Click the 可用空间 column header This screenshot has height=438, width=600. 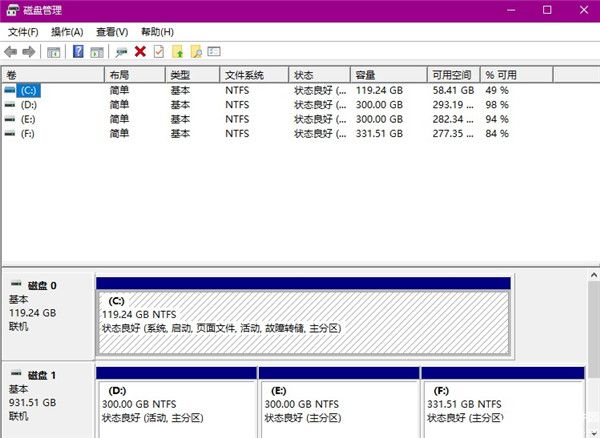pos(451,75)
